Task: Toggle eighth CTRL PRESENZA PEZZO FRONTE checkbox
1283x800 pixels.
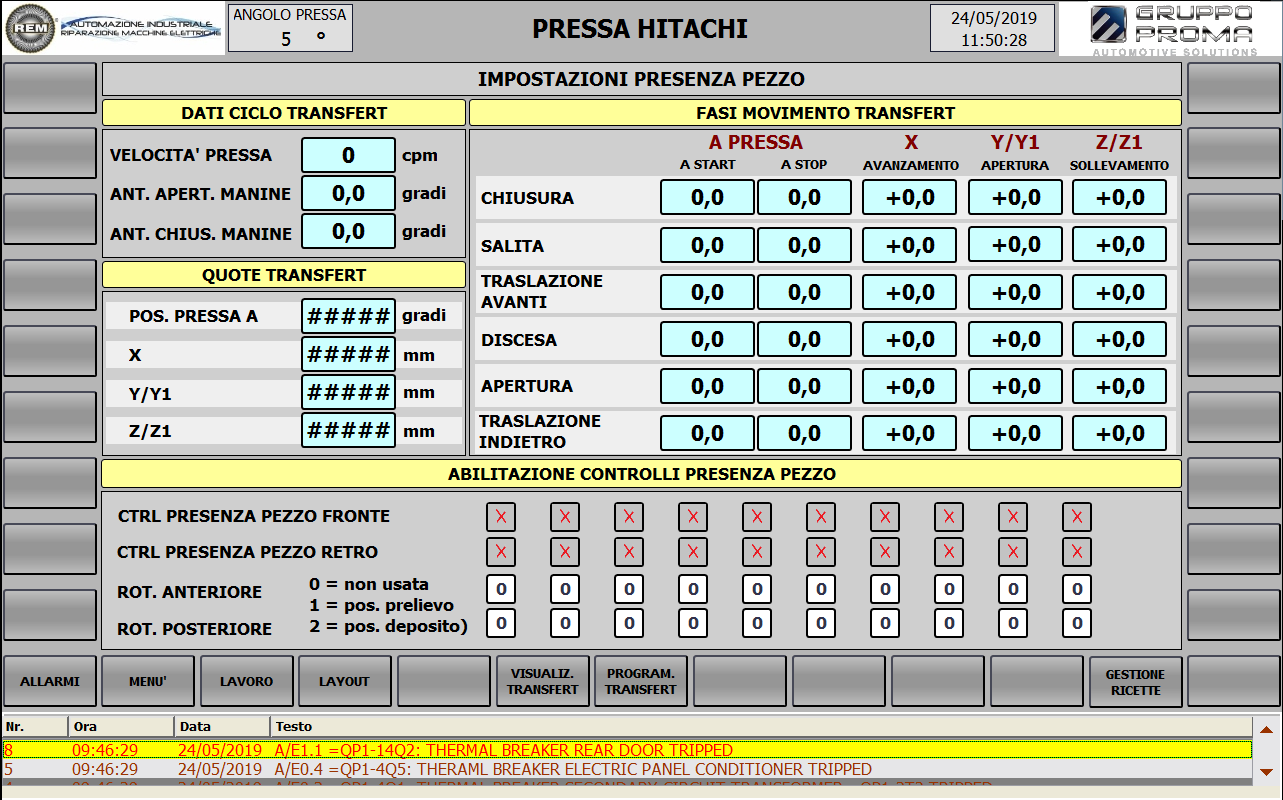Action: [x=949, y=517]
